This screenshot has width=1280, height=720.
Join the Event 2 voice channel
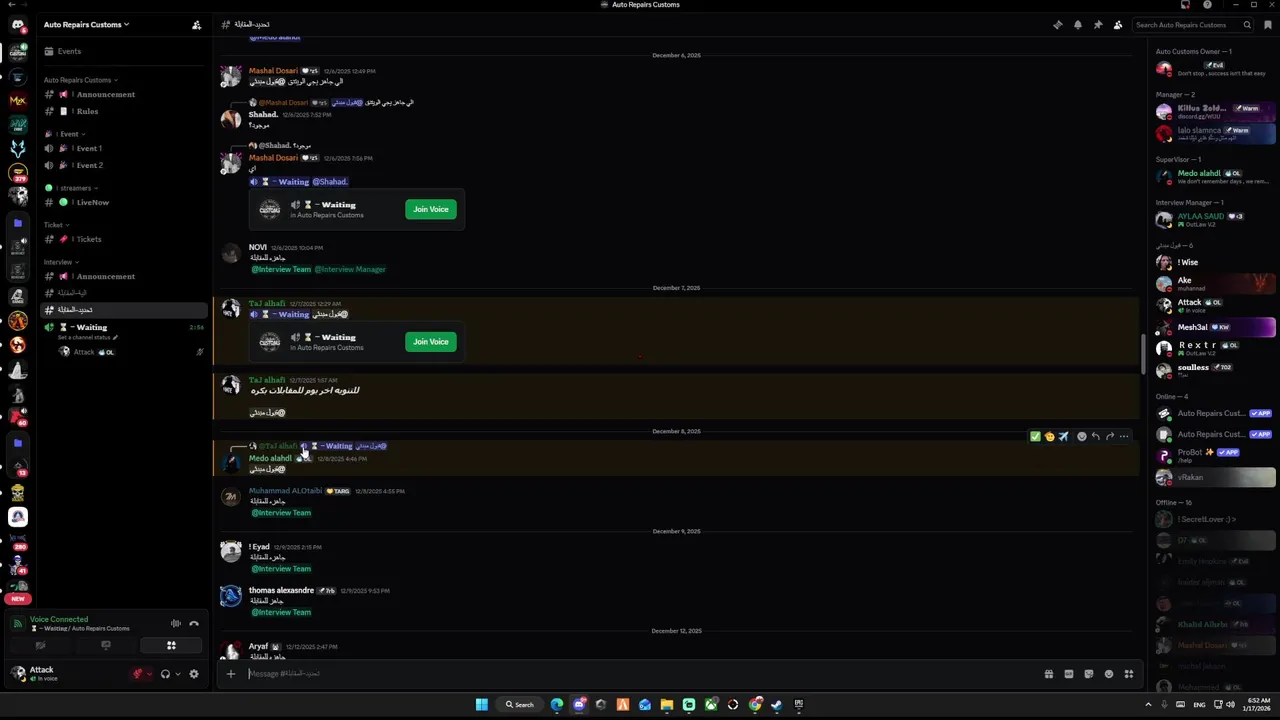coord(124,166)
